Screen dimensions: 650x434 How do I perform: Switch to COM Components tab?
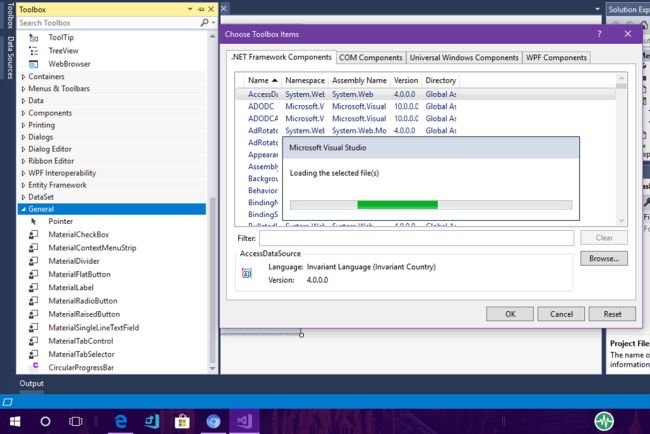click(371, 58)
